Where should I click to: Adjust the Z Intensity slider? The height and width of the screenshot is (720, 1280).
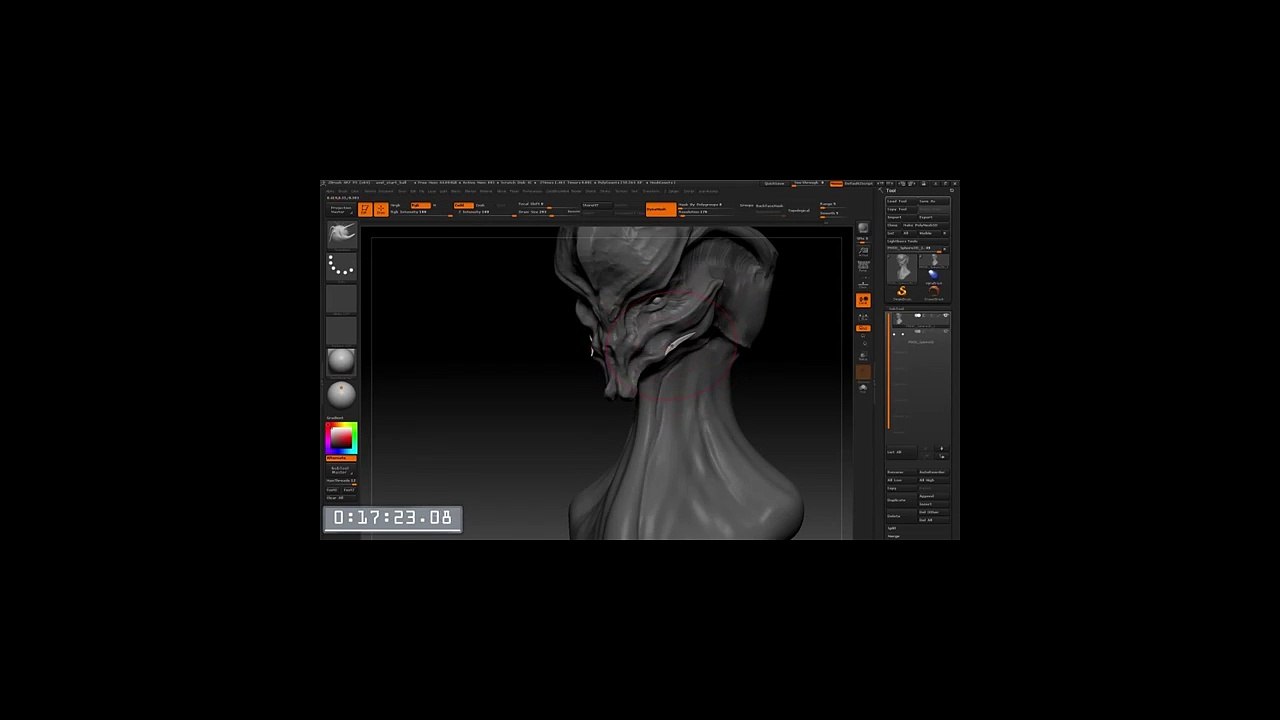pos(486,212)
